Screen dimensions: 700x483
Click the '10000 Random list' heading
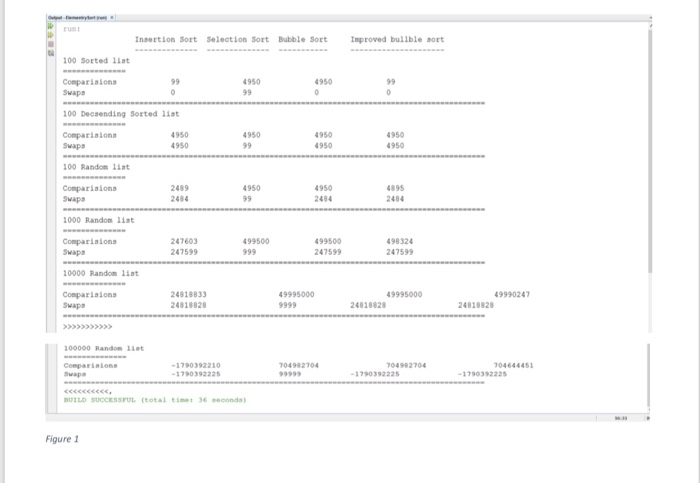101,273
